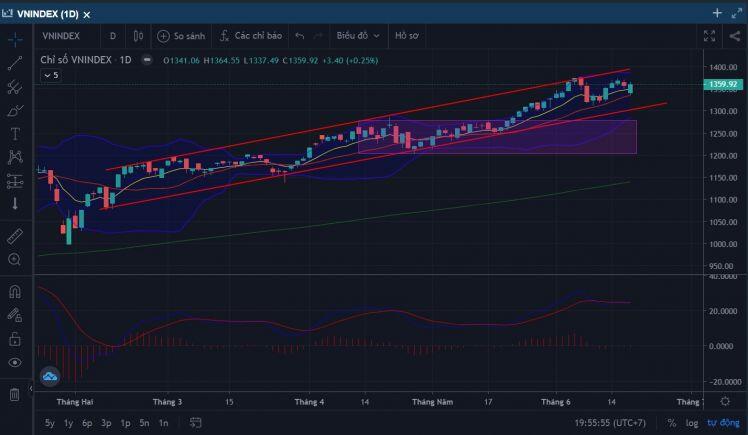
Task: Collapse the left drawing toolbar arrow
Action: click(x=31, y=389)
